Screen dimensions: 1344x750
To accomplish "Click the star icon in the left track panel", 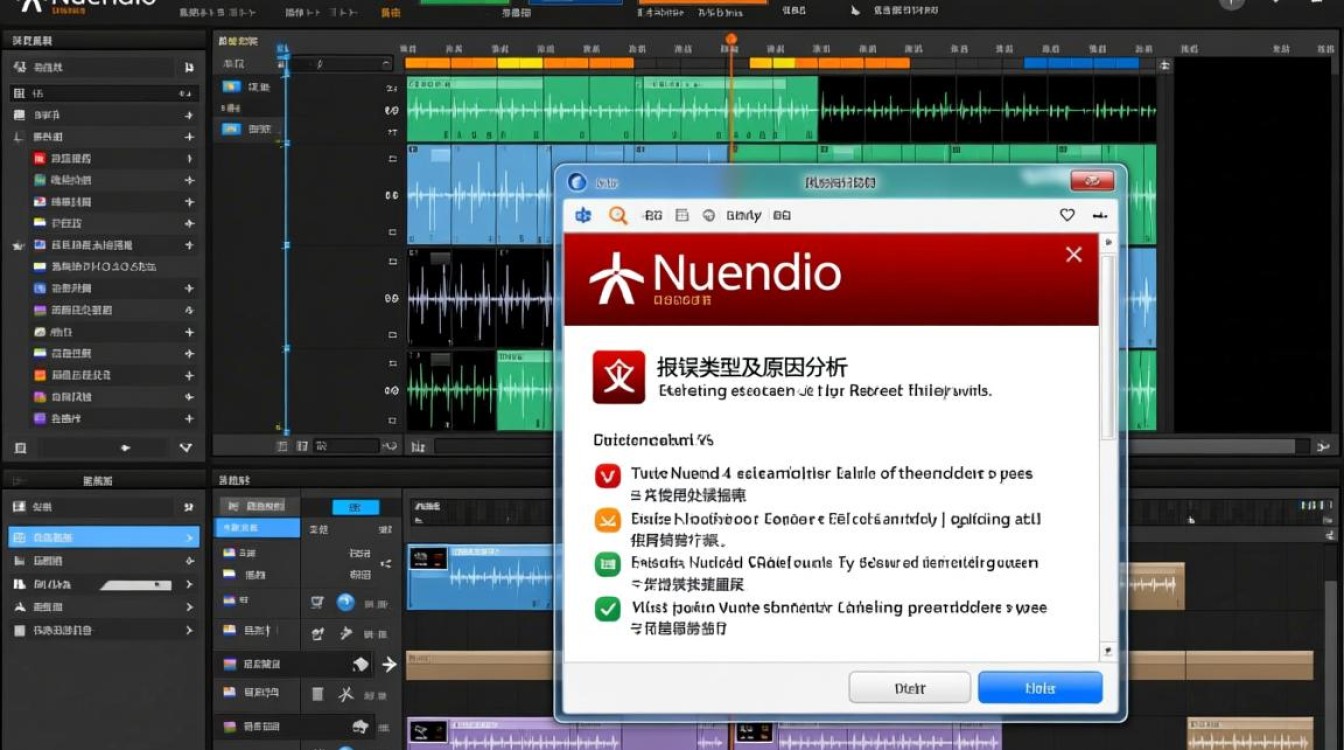I will (x=17, y=245).
